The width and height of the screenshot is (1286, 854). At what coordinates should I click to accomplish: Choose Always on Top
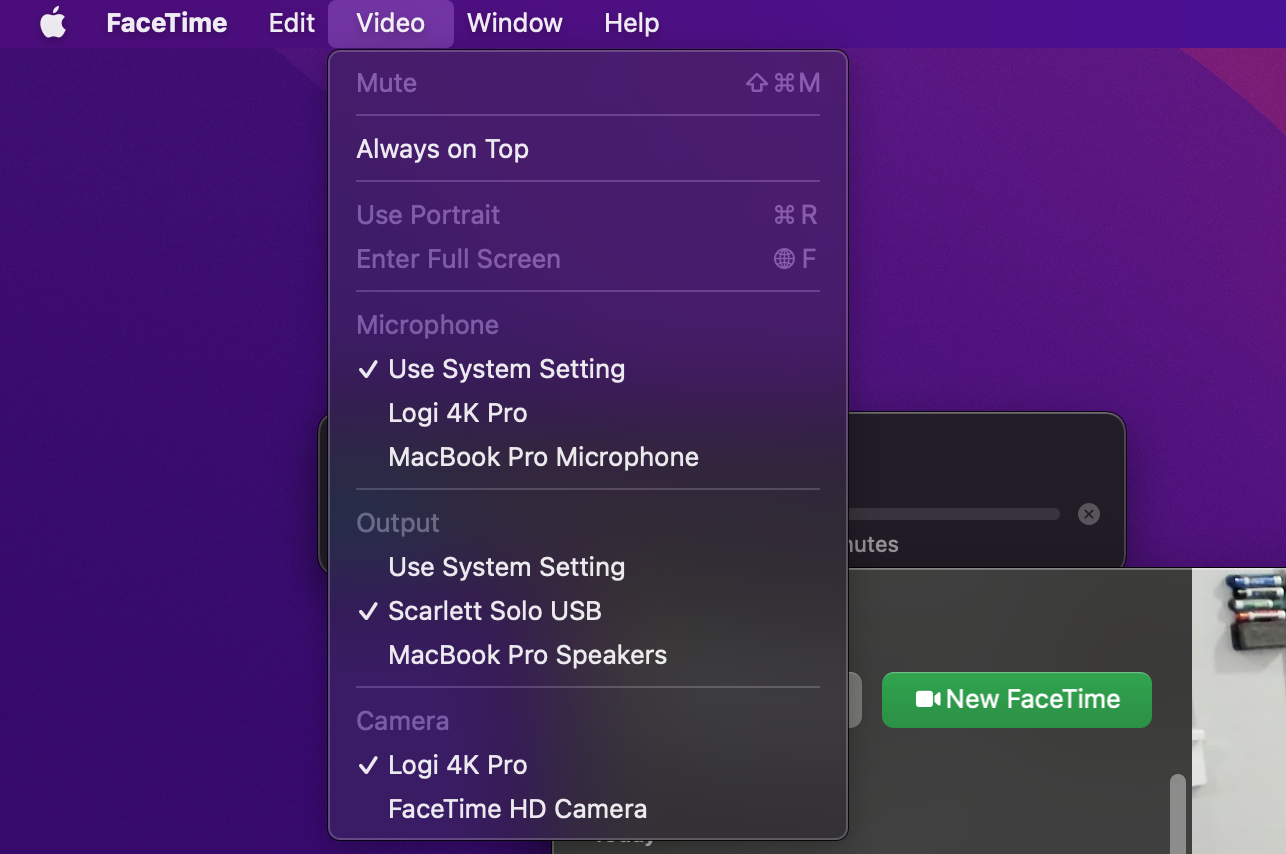[588, 149]
